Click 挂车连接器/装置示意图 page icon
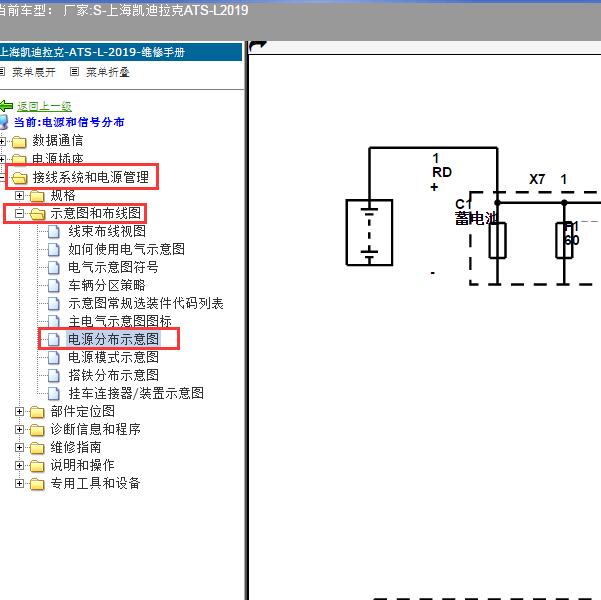The width and height of the screenshot is (601, 600). 54,394
